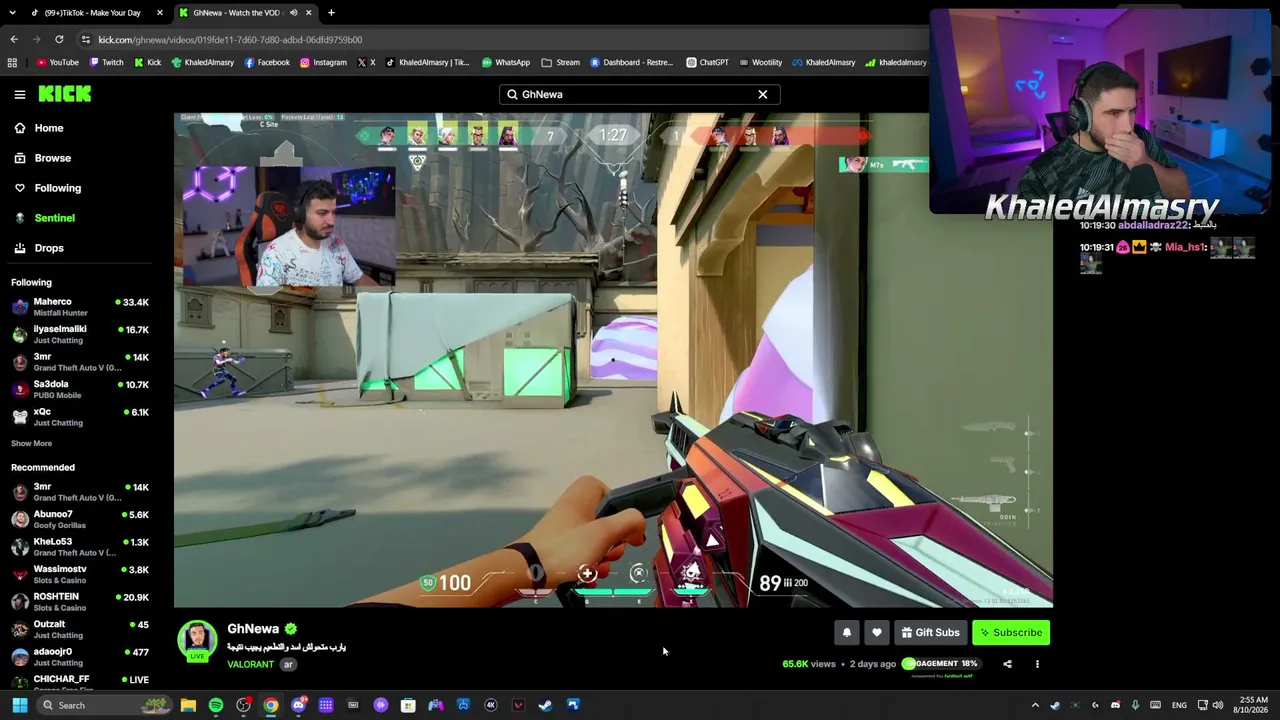The width and height of the screenshot is (1280, 720).
Task: Open the volume control in system tray
Action: coord(1218,705)
